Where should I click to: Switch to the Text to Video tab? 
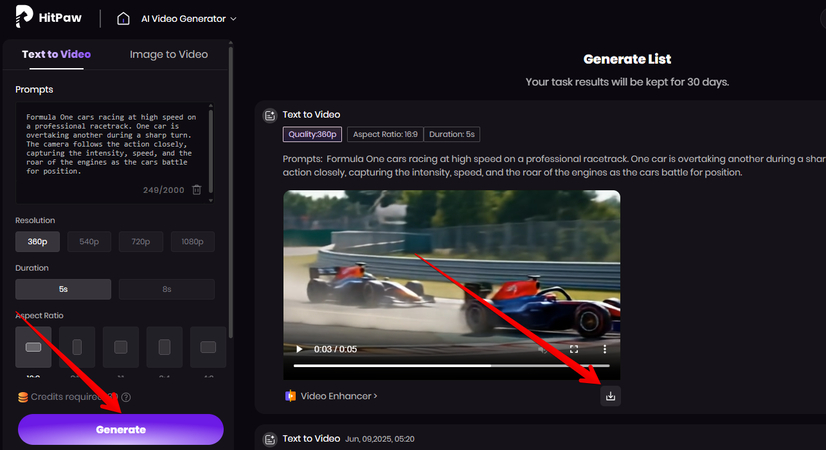click(56, 54)
